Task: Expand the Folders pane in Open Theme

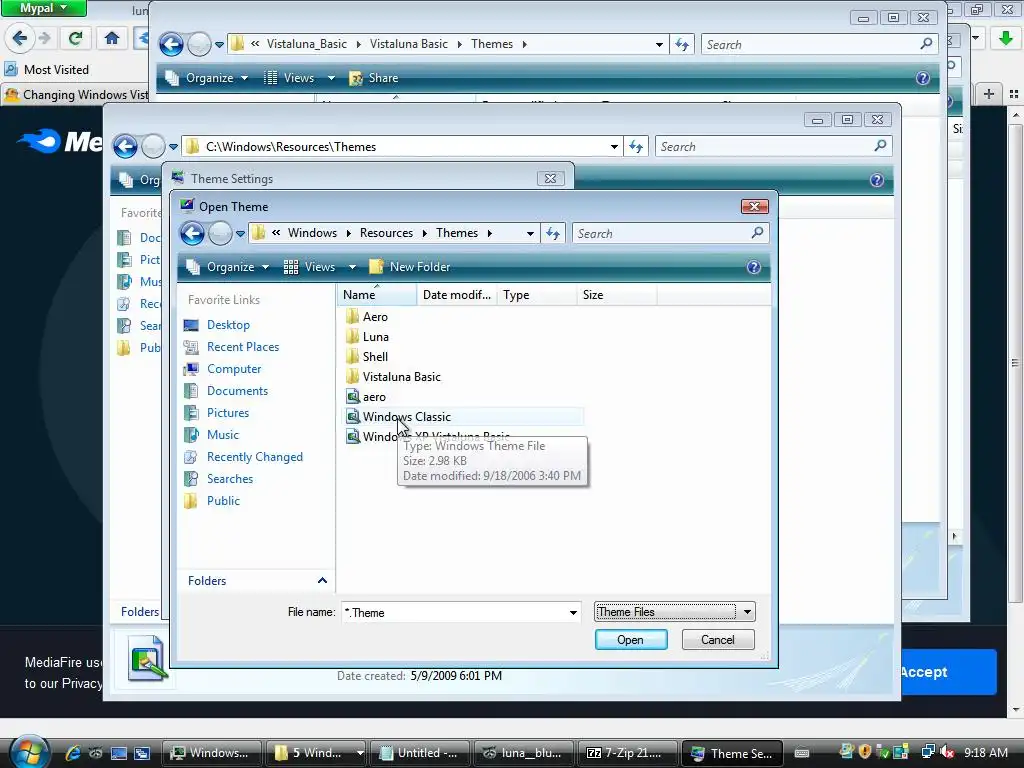Action: click(322, 581)
